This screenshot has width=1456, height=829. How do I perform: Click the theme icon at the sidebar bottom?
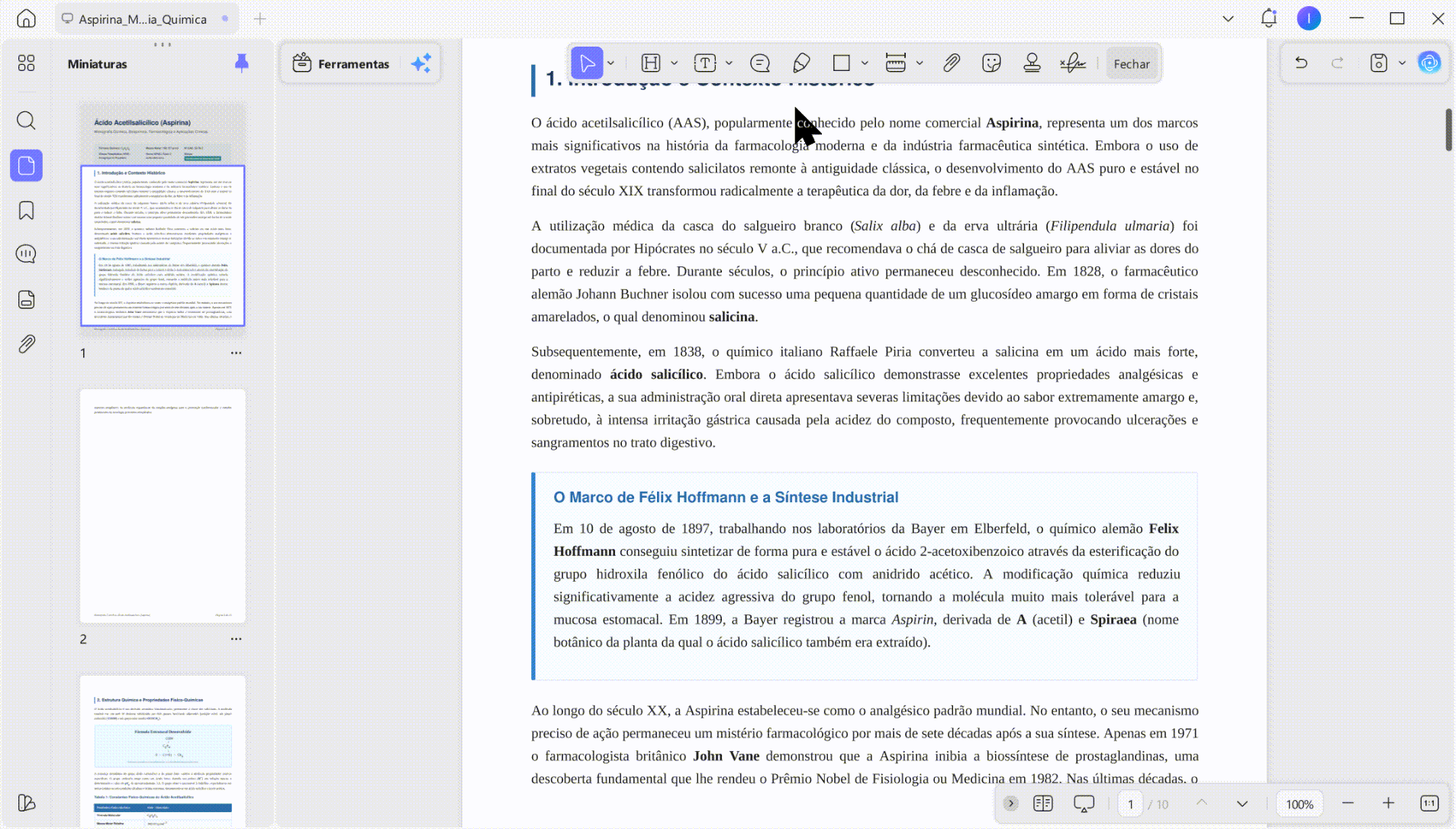[x=26, y=803]
